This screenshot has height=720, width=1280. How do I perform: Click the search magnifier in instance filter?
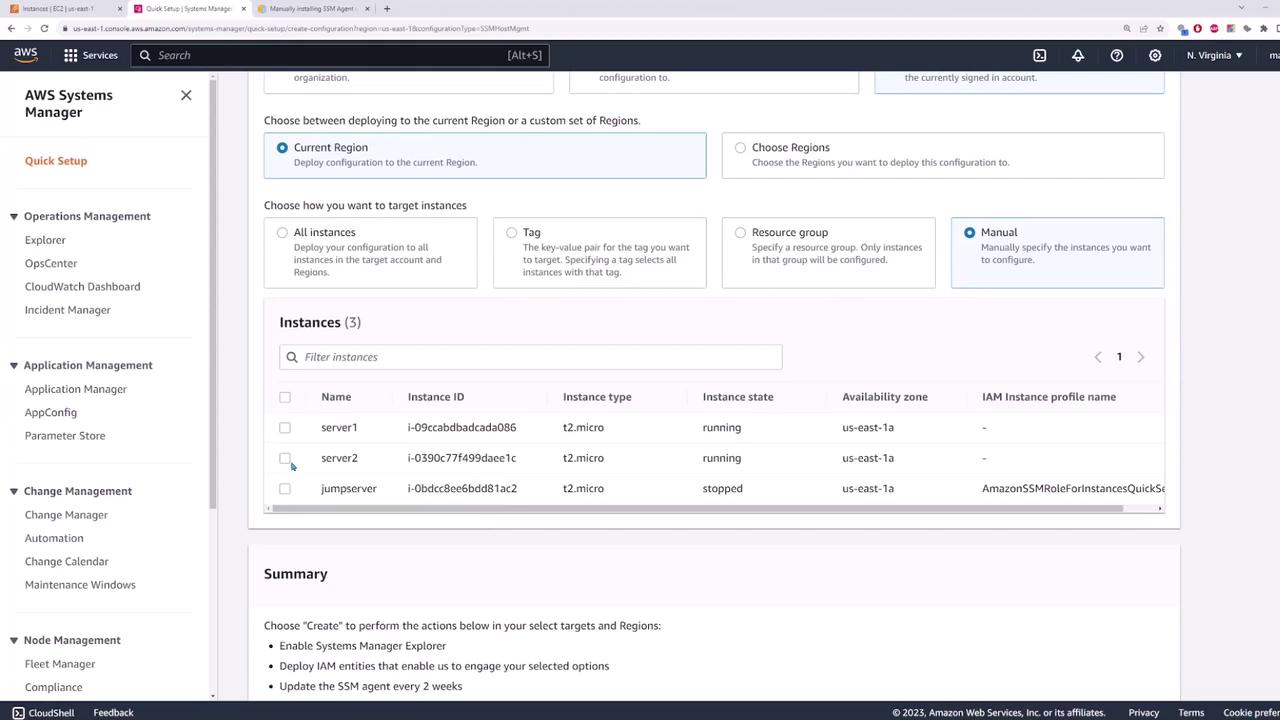292,357
